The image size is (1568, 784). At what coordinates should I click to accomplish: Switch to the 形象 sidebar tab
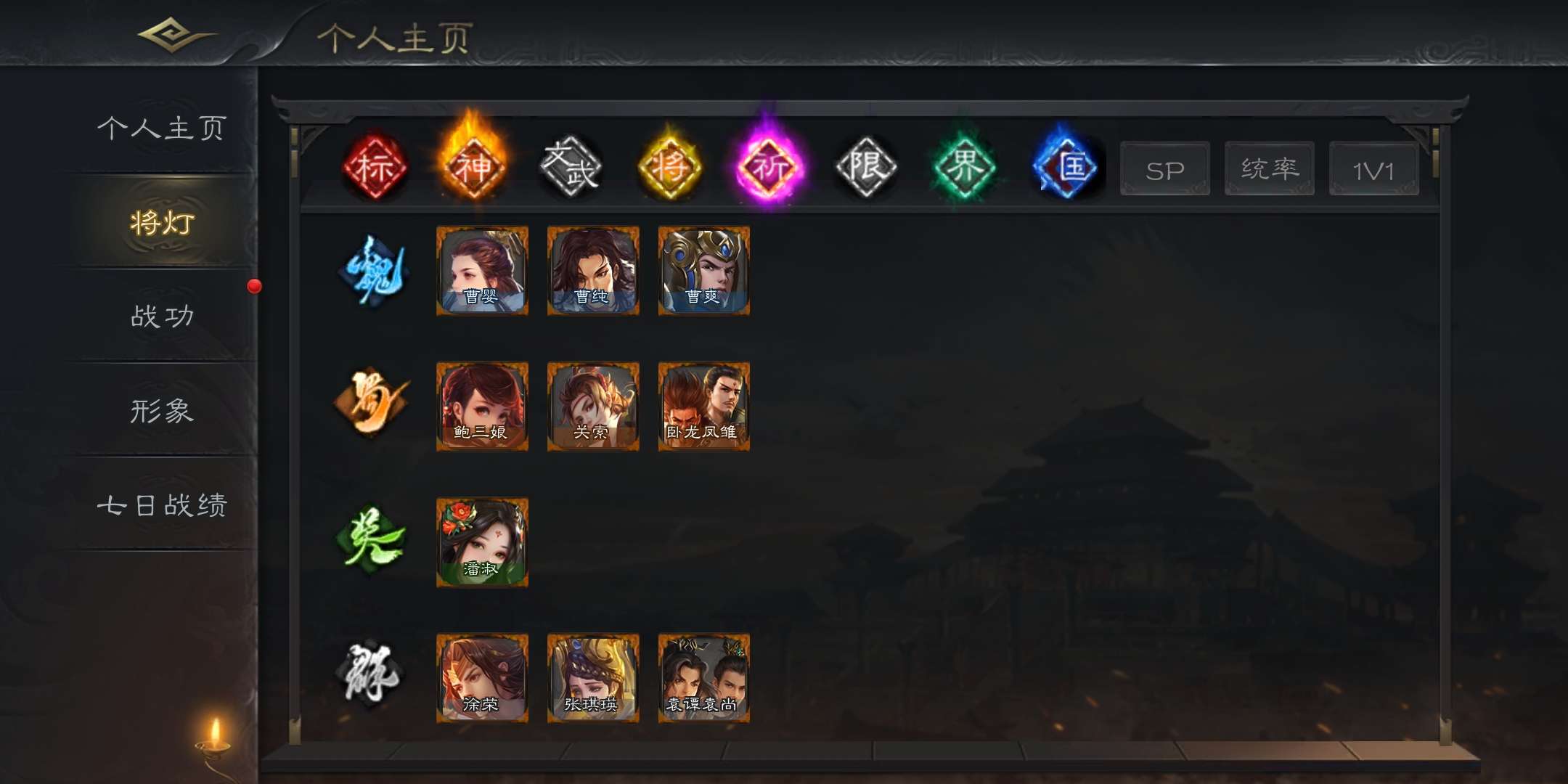(162, 411)
